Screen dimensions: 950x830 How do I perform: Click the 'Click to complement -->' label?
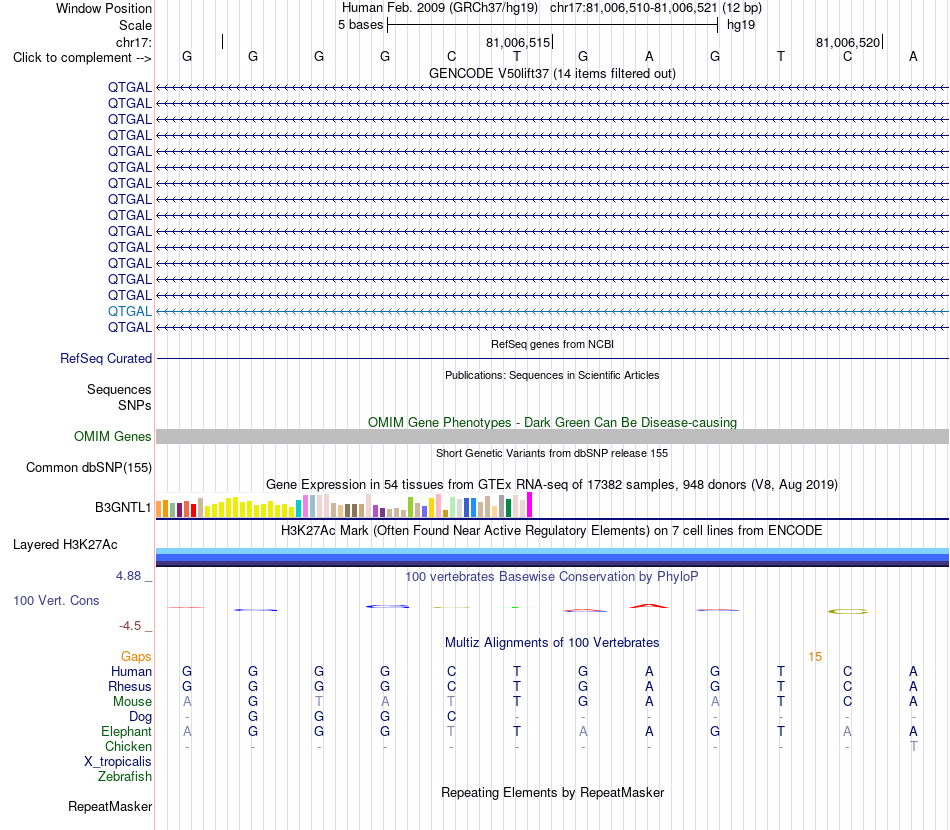(x=82, y=58)
